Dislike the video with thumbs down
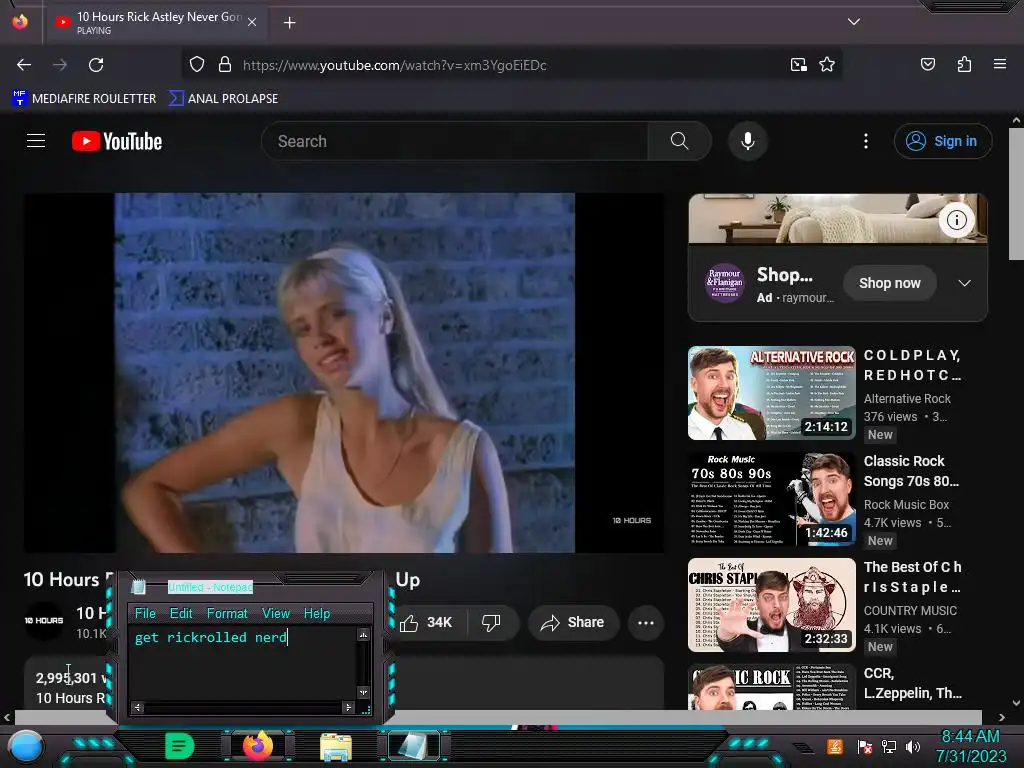1024x768 pixels. (x=491, y=622)
